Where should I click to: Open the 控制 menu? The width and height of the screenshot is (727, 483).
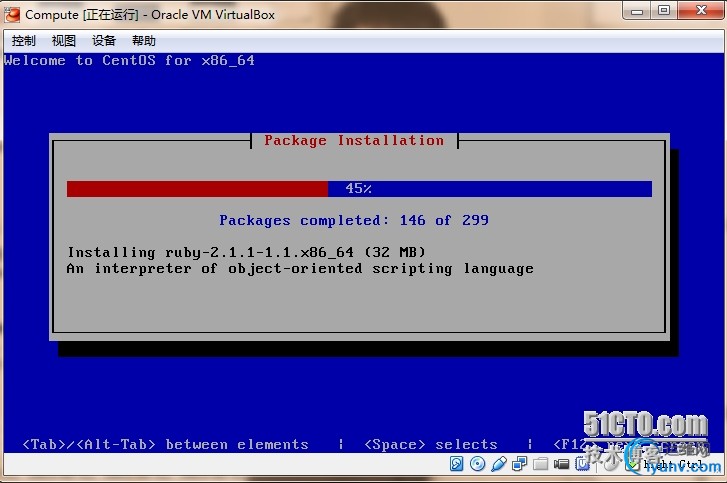(23, 41)
